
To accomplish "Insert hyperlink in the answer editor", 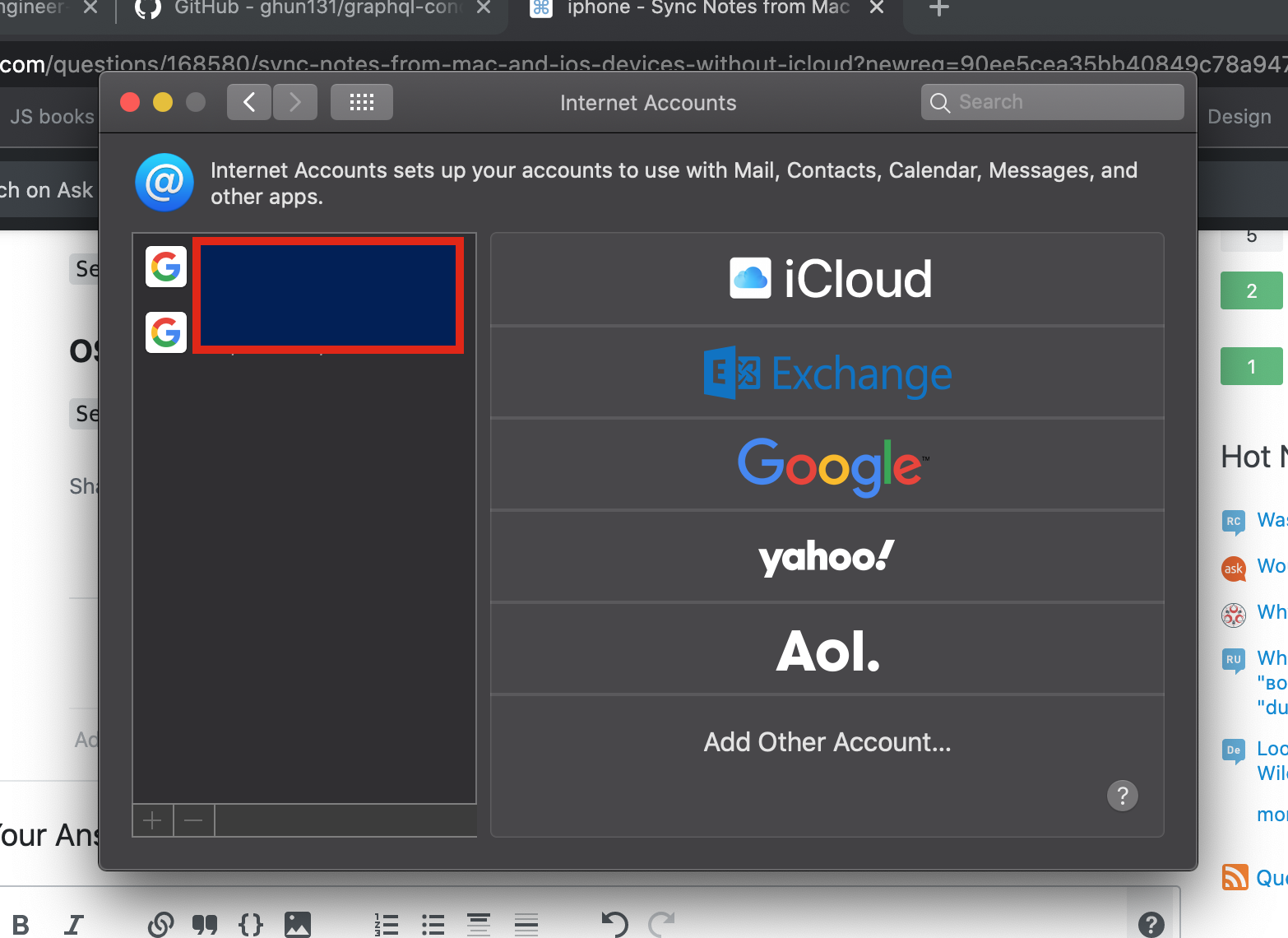I will [160, 925].
